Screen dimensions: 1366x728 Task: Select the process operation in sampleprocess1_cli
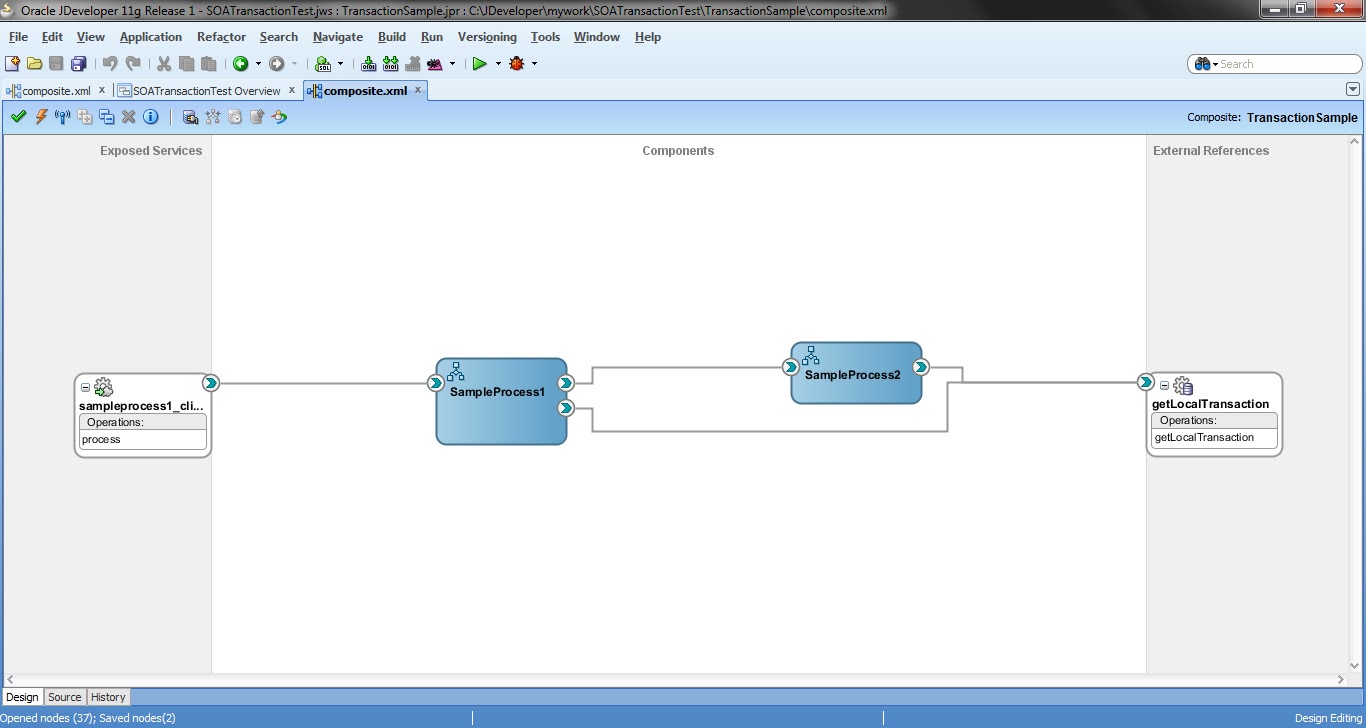(101, 439)
